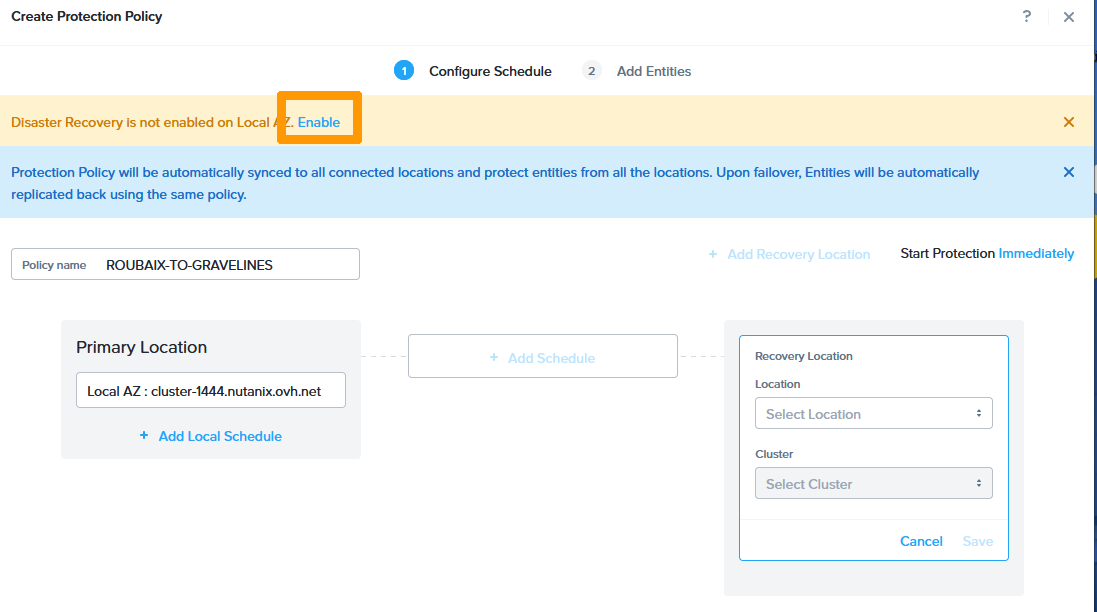Image resolution: width=1097 pixels, height=612 pixels.
Task: Open the Select Location dropdown
Action: coord(873,414)
